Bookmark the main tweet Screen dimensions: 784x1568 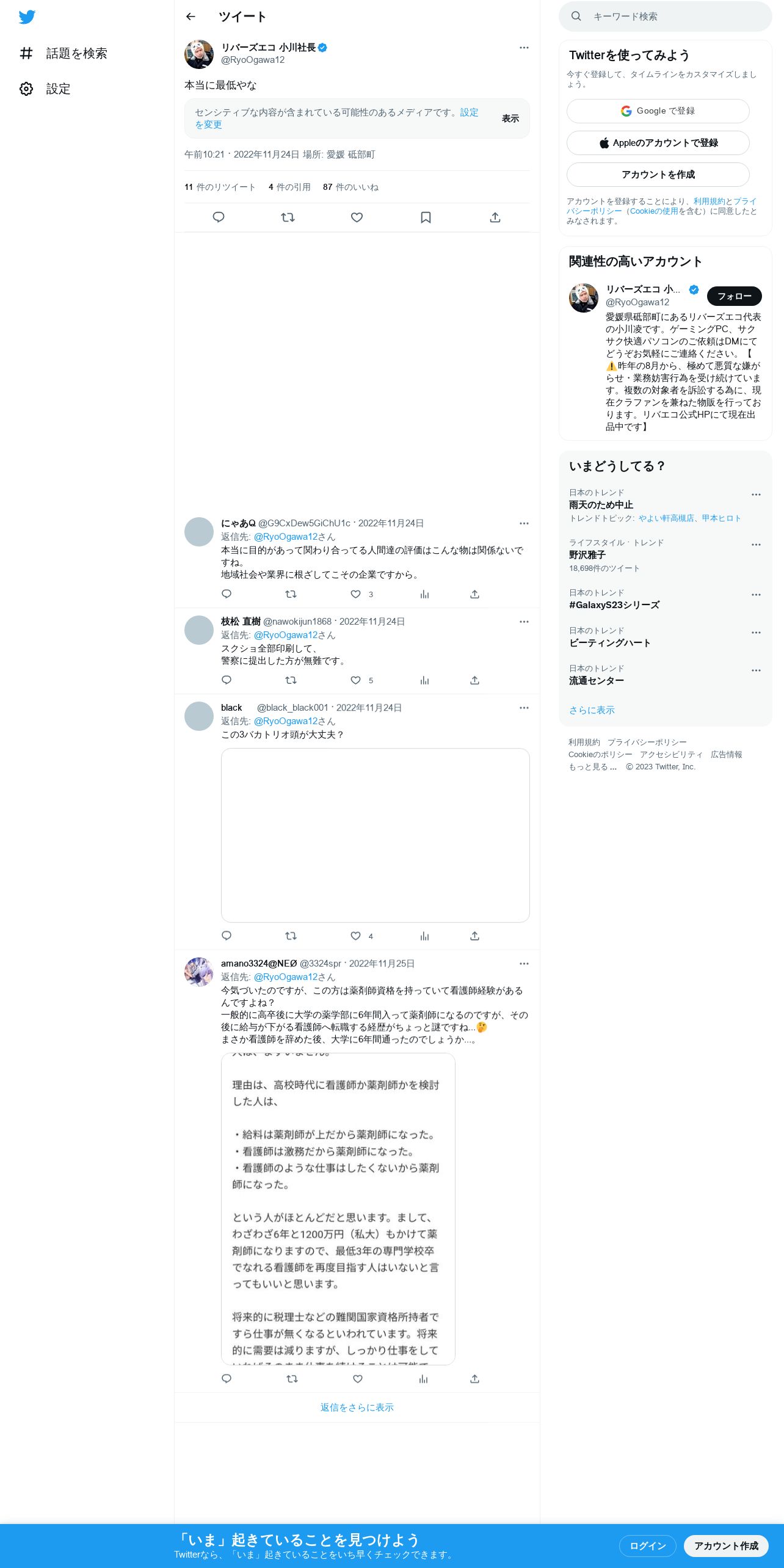click(x=426, y=217)
